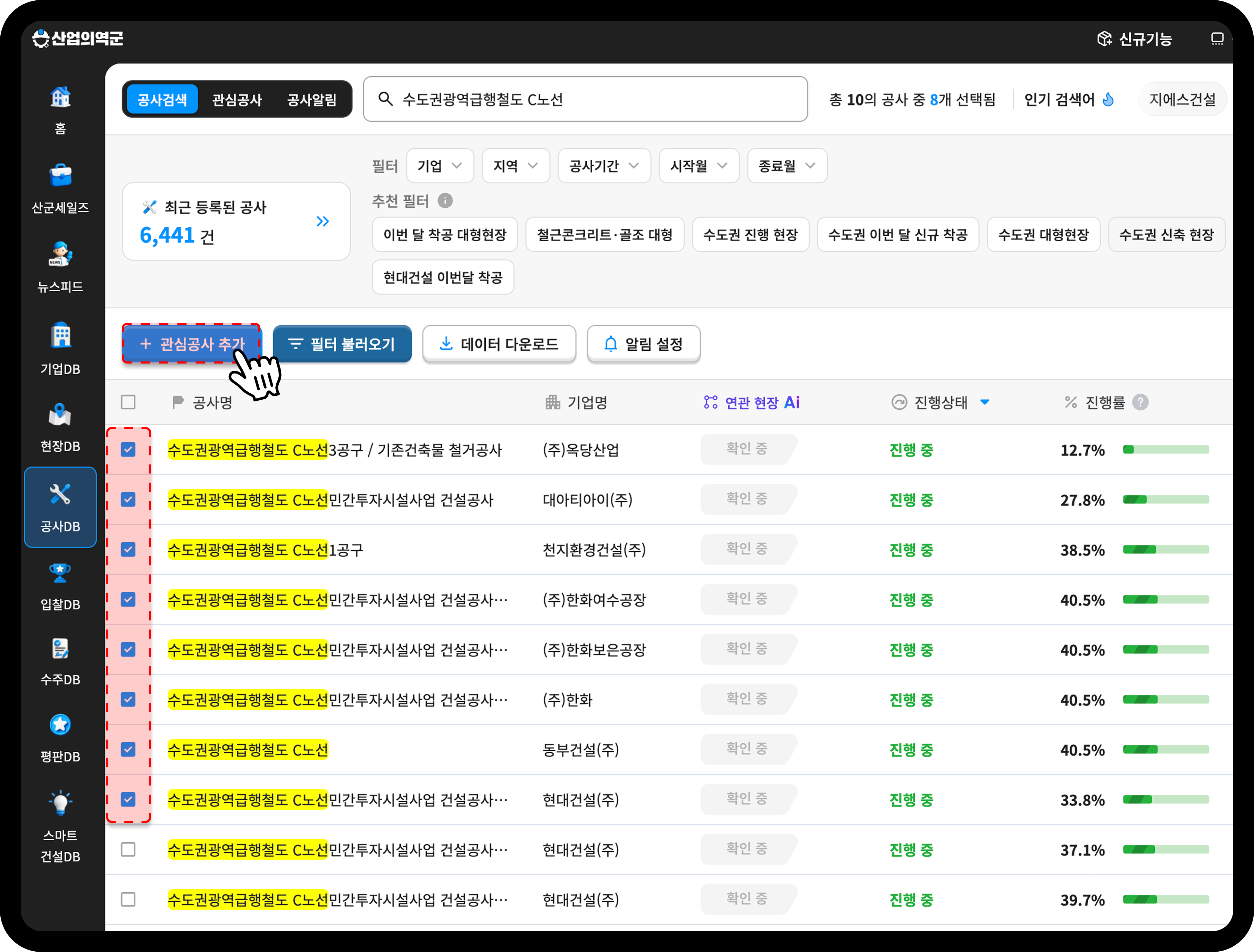Open the 홈 sidebar icon
1254x952 pixels.
point(60,98)
